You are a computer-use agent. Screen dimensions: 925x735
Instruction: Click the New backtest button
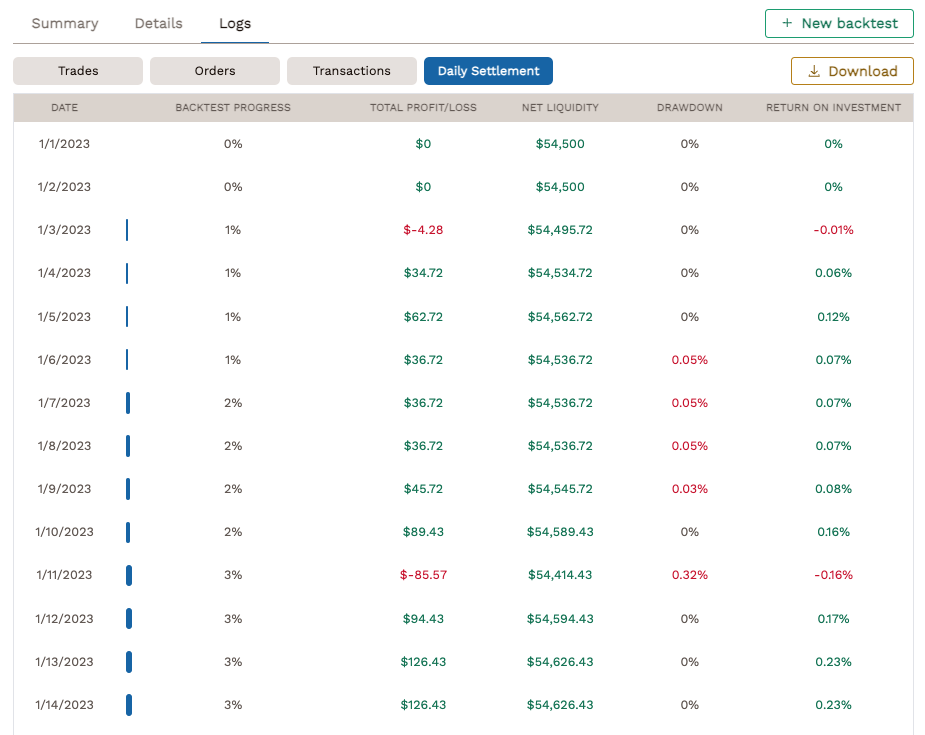click(x=839, y=23)
